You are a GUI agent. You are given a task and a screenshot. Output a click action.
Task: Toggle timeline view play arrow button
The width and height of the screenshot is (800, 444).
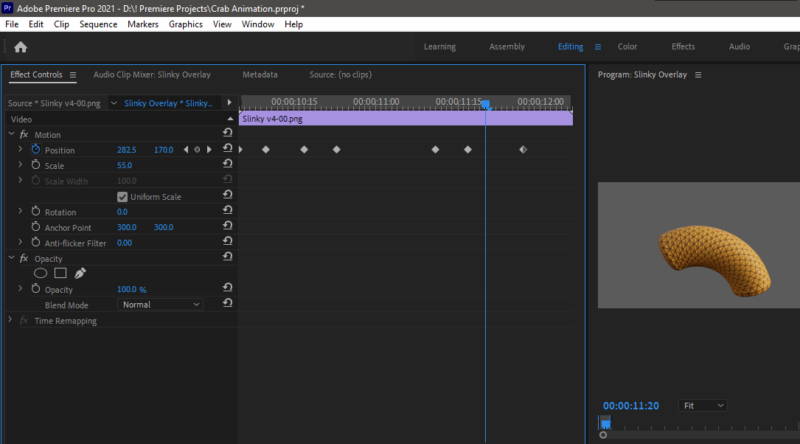coord(229,103)
